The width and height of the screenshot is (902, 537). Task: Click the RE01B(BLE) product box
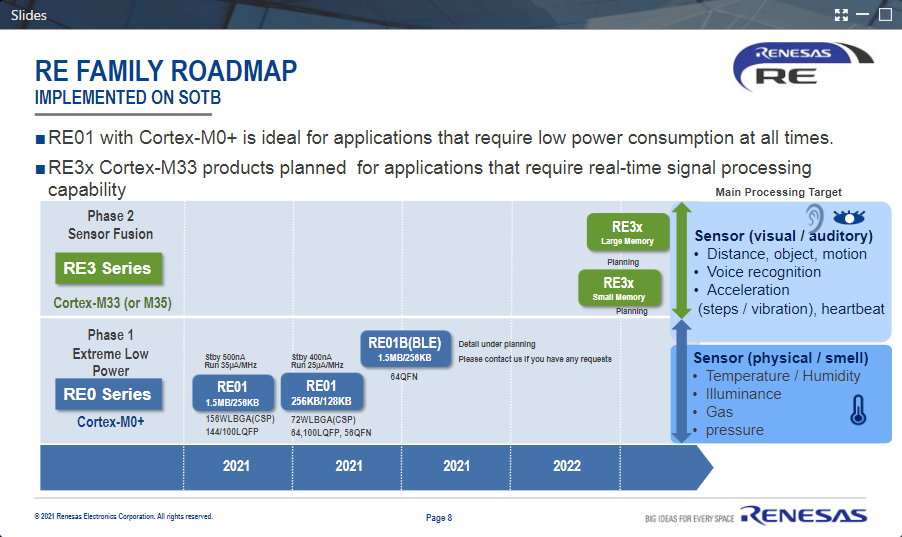pyautogui.click(x=404, y=349)
